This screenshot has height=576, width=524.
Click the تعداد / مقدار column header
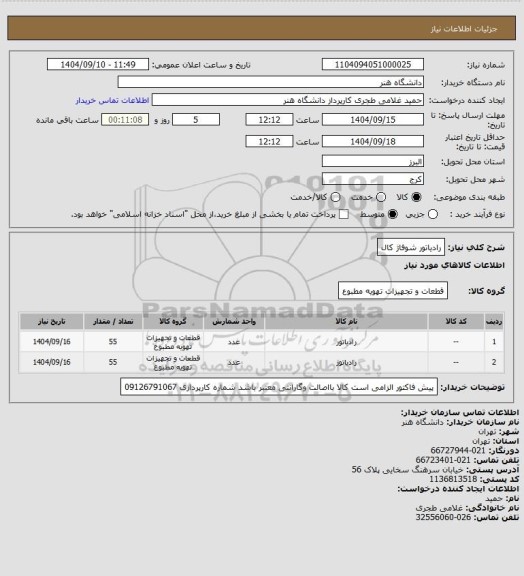(x=113, y=321)
